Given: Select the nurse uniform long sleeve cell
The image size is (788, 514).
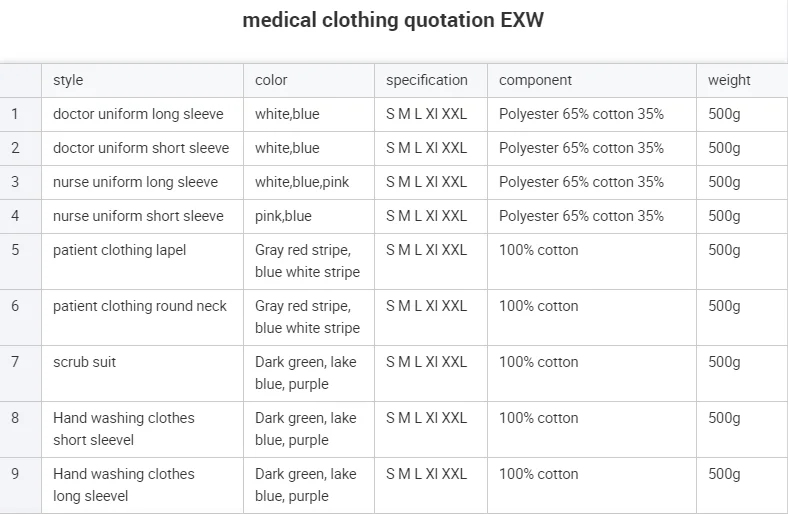Looking at the screenshot, I should point(142,182).
